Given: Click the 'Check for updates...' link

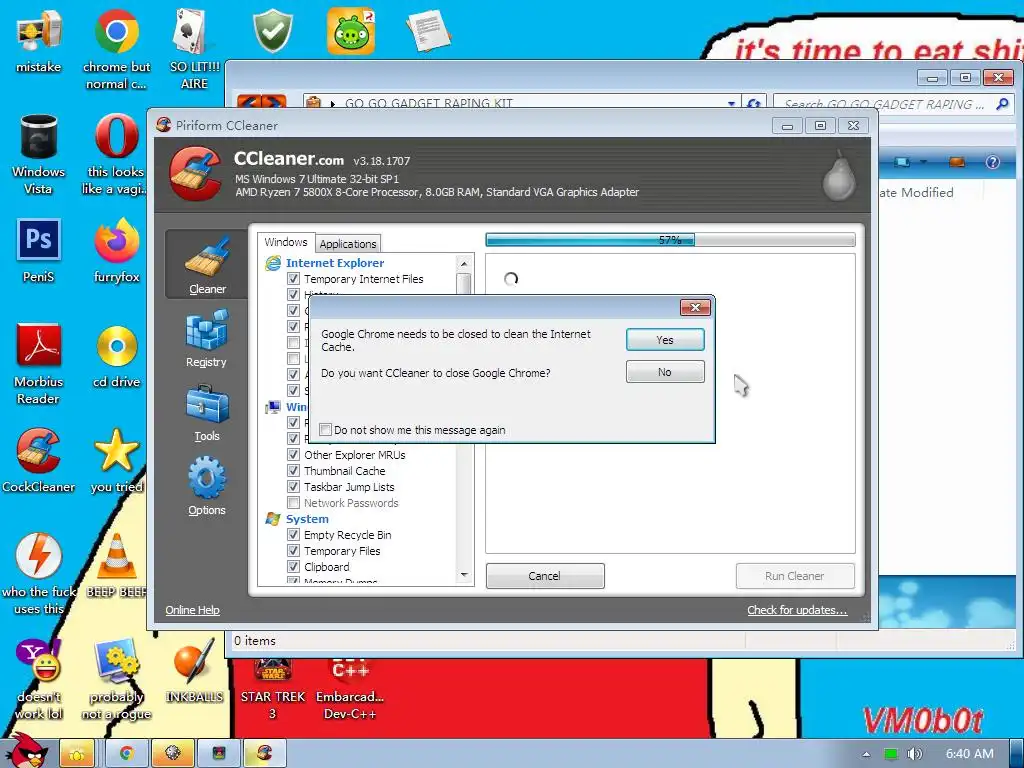Looking at the screenshot, I should 797,610.
